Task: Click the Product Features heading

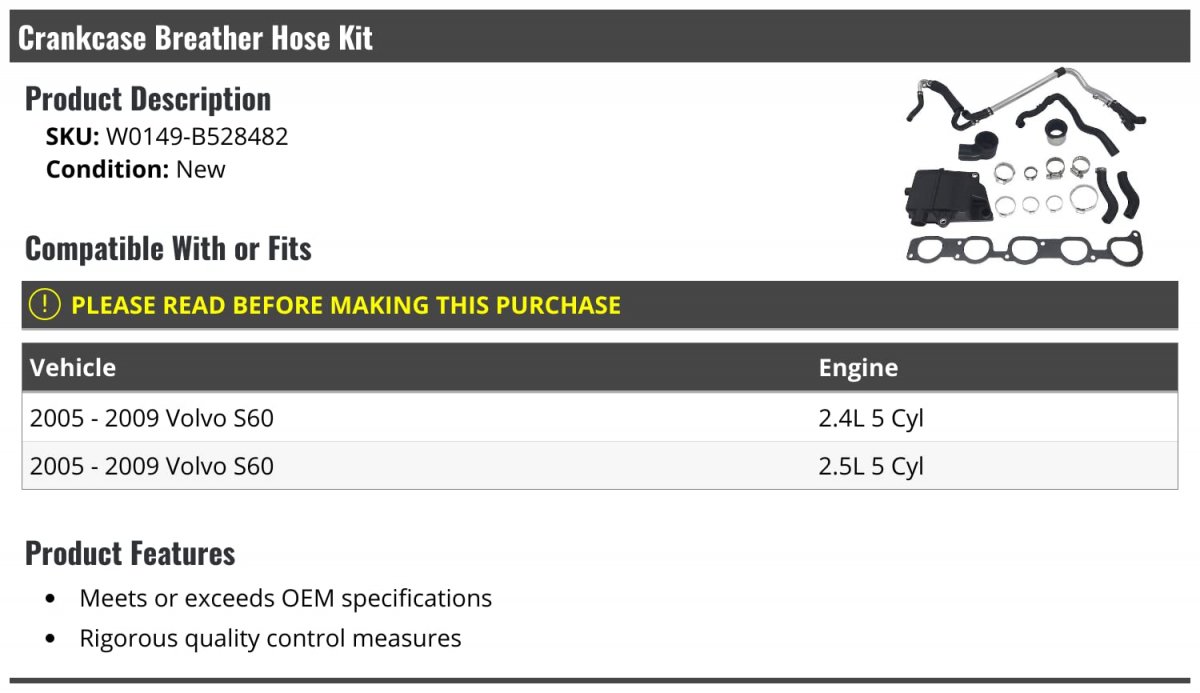Action: tap(130, 553)
